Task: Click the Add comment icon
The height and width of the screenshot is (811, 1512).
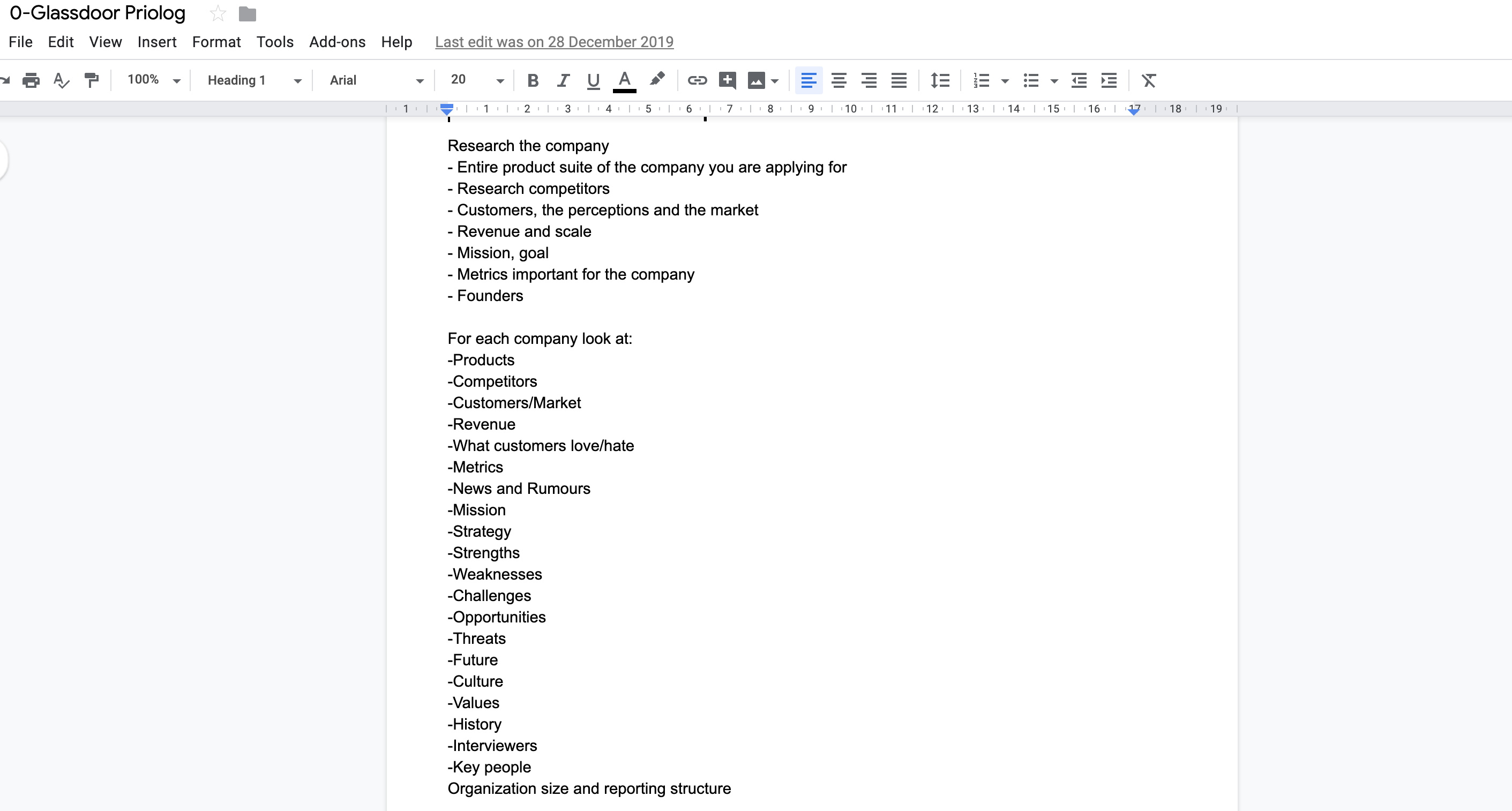Action: click(x=727, y=80)
